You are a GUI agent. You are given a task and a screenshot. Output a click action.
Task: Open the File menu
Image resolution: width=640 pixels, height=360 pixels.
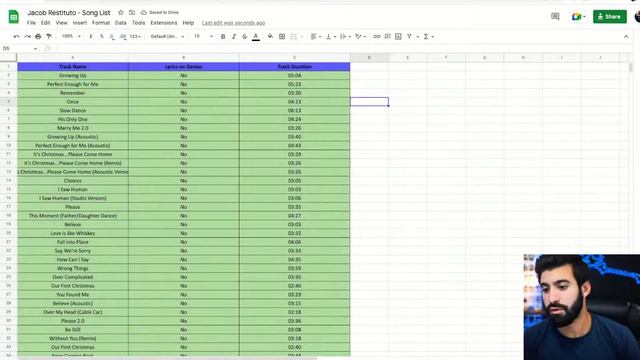(x=31, y=23)
